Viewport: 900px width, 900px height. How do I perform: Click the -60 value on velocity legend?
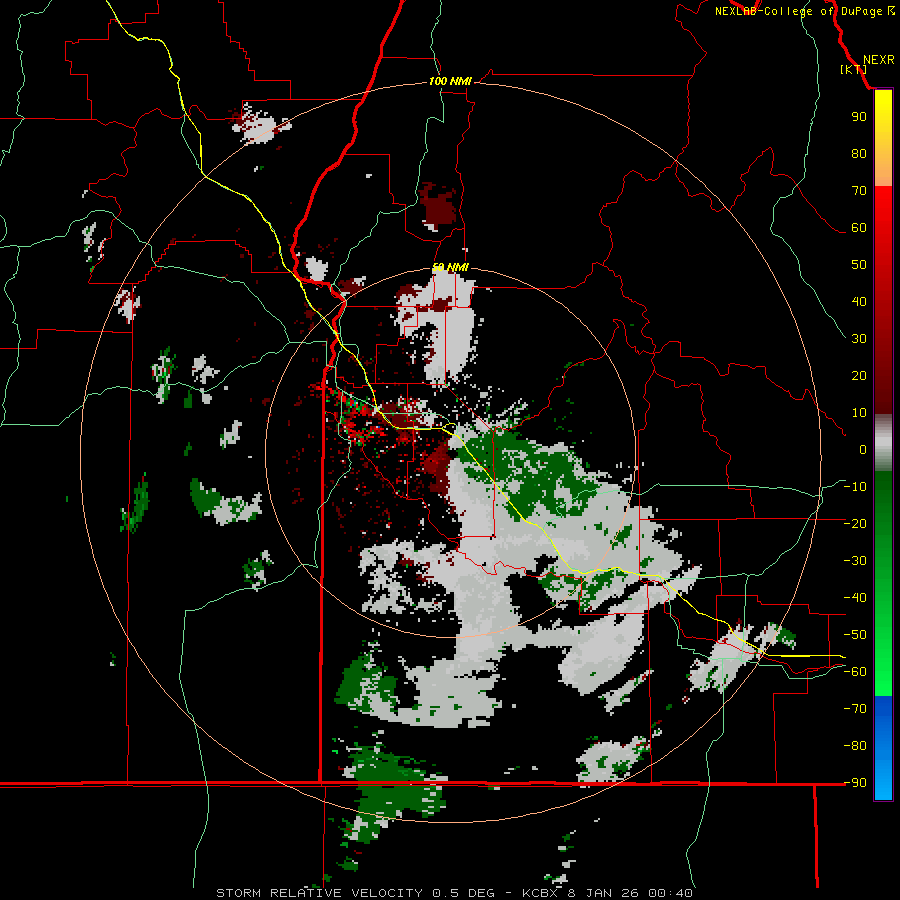(x=855, y=672)
